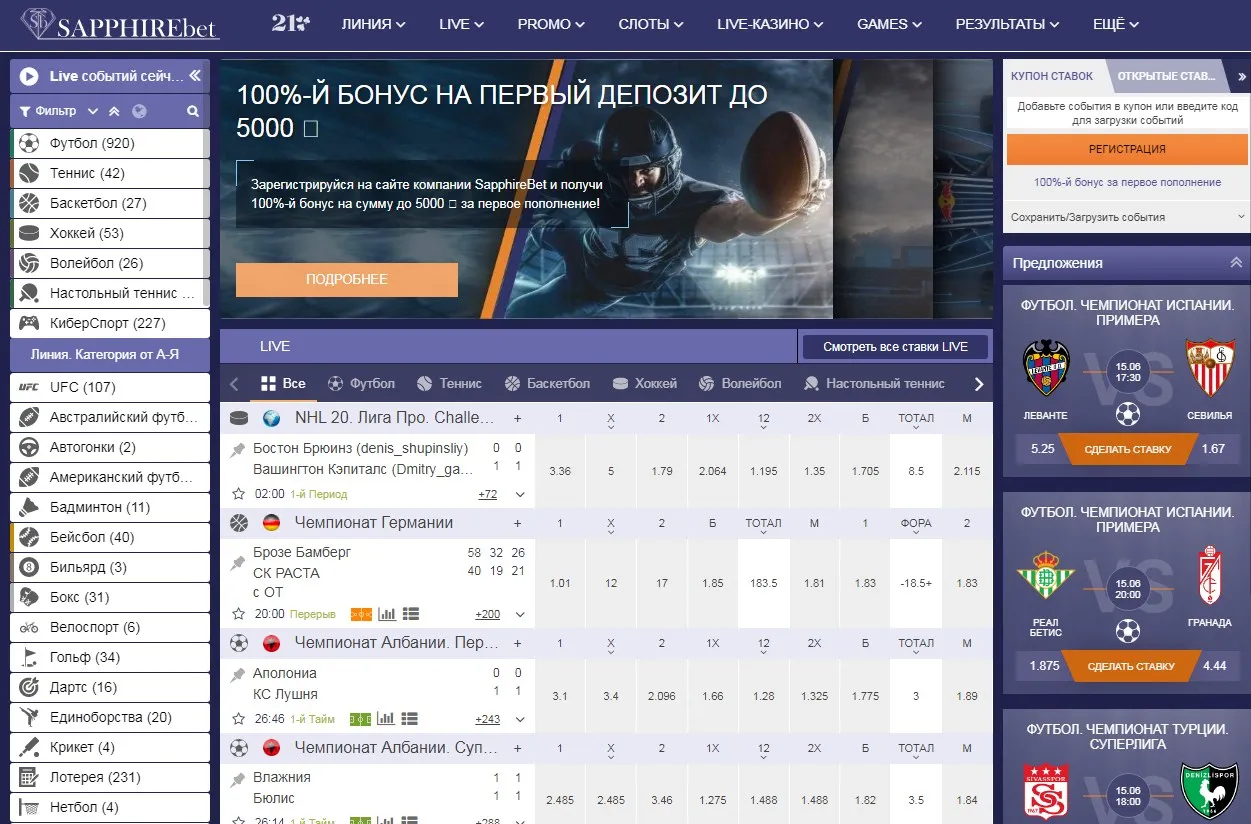Select the Волейбол live tab
This screenshot has width=1251, height=824.
(x=739, y=383)
